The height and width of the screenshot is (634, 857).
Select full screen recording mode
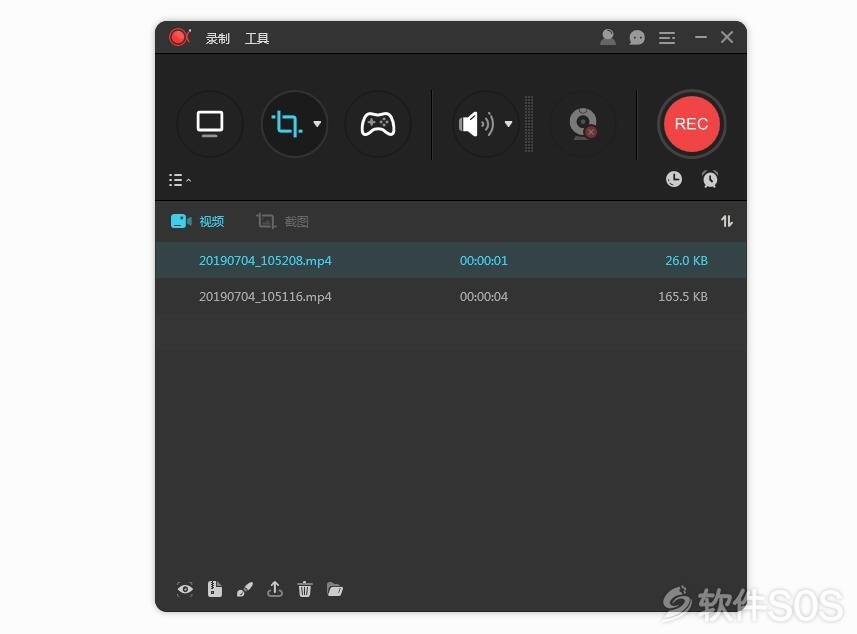[210, 124]
